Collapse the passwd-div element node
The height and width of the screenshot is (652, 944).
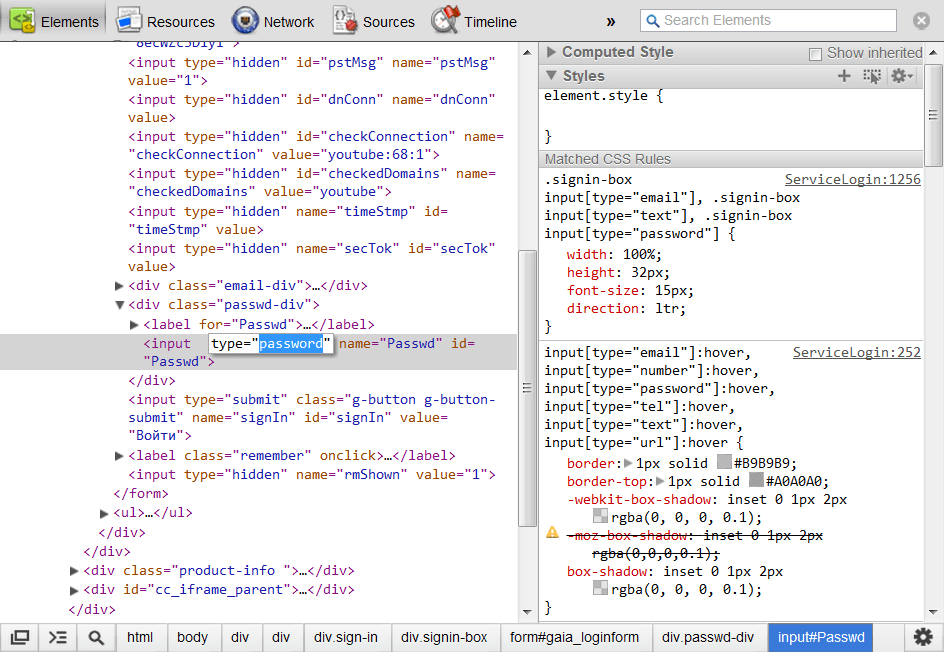[120, 305]
